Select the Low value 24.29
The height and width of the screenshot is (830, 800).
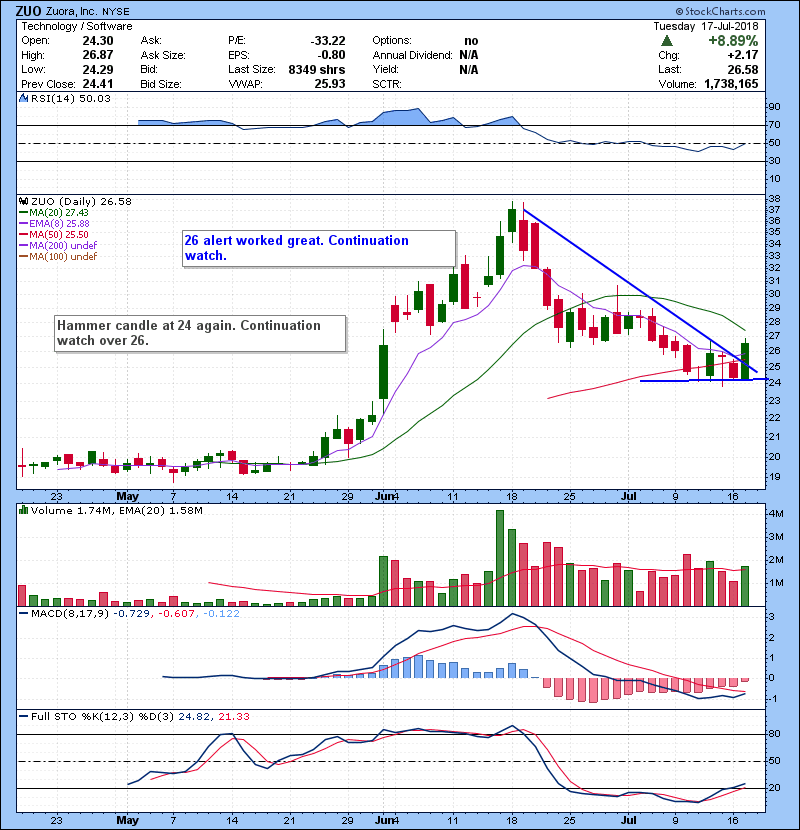point(97,69)
